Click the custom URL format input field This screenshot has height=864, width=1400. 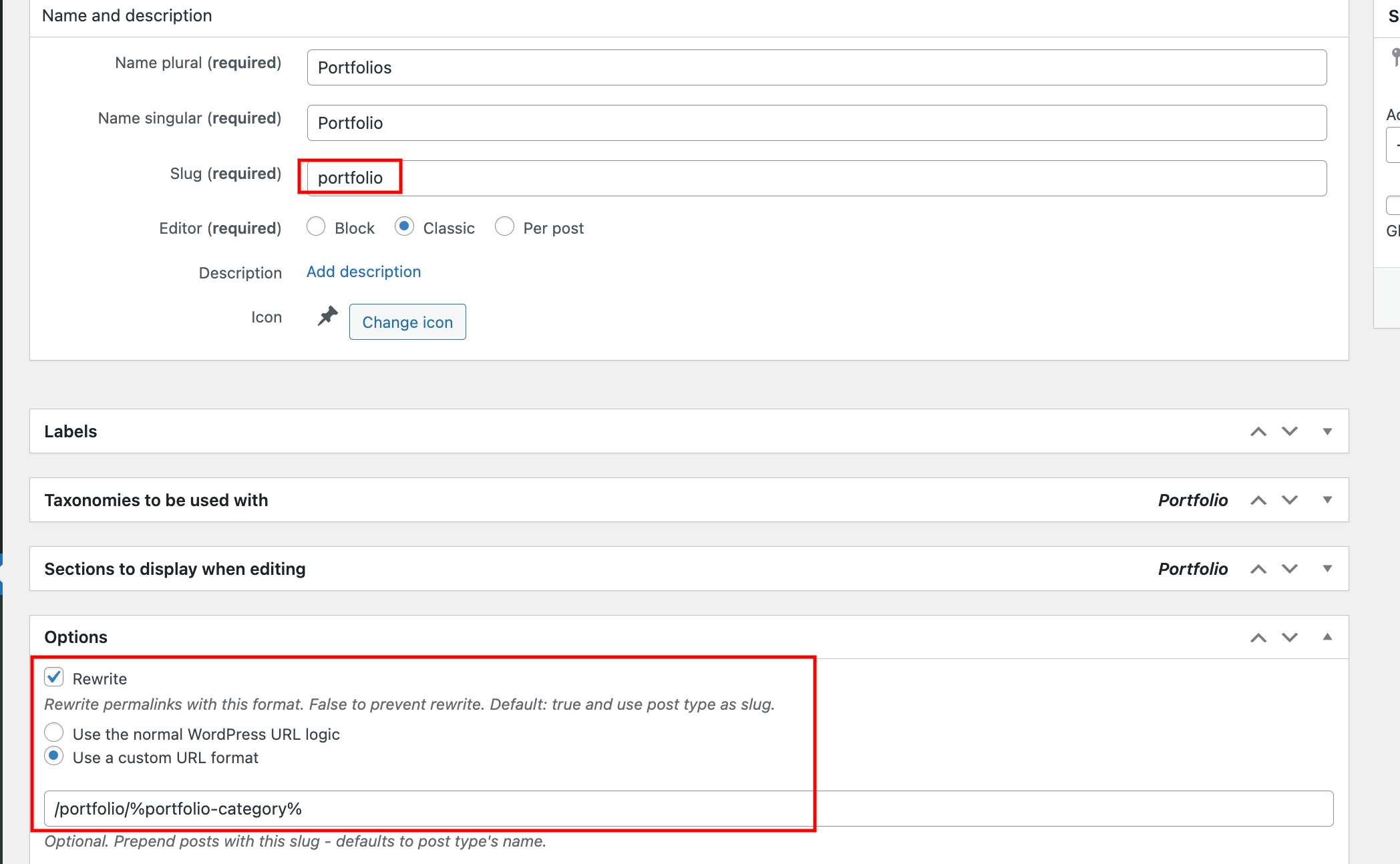[689, 809]
